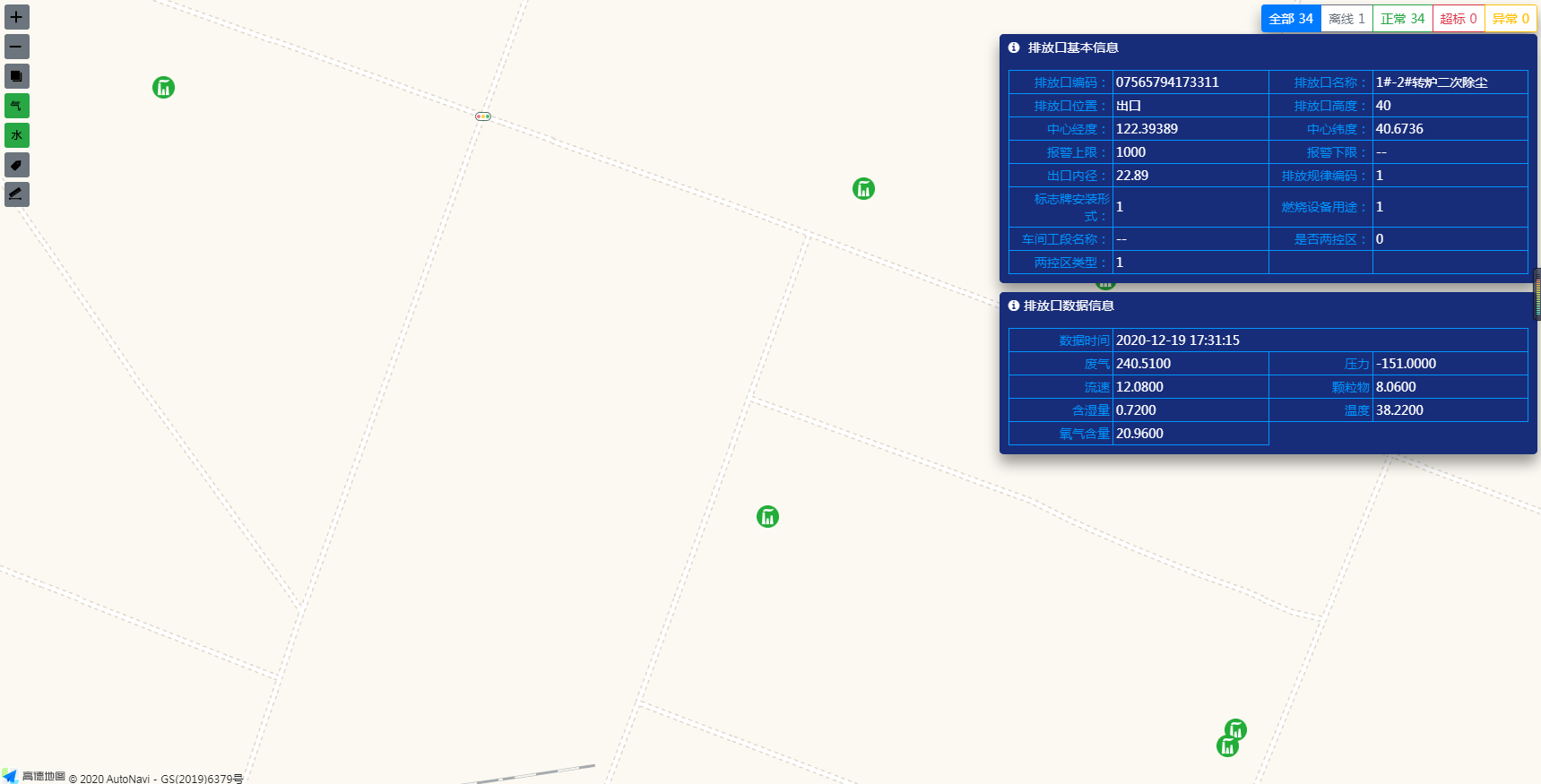Toggle the 水 (water) outlet layer
Image resolution: width=1541 pixels, height=784 pixels.
[17, 135]
